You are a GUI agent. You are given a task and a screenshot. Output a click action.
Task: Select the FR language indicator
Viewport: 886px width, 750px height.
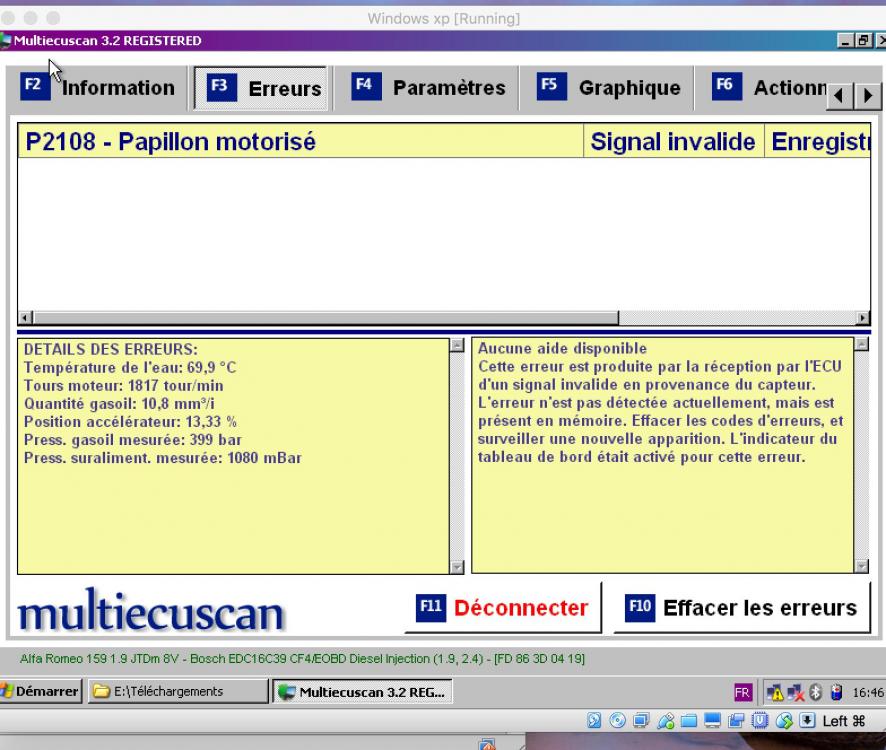(x=742, y=692)
